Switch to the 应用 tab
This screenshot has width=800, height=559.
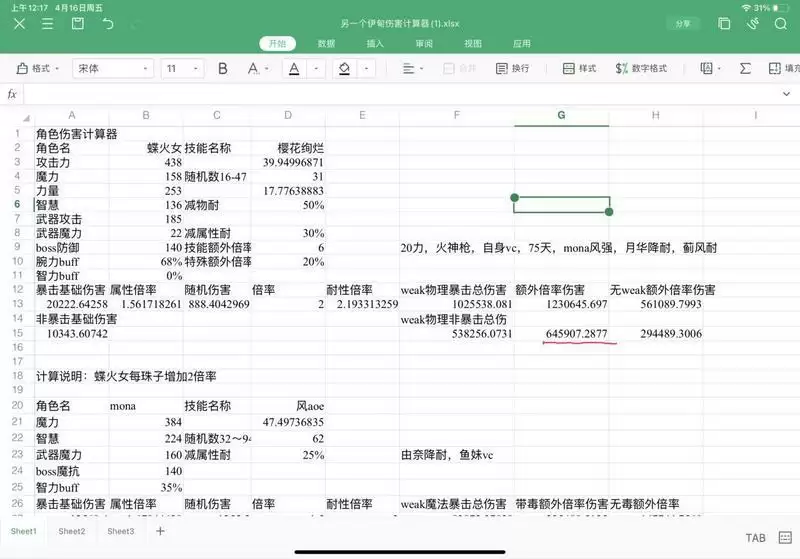[521, 44]
